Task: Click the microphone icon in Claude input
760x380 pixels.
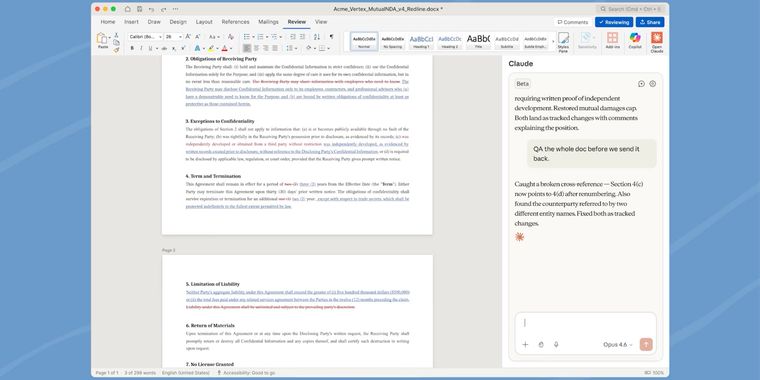Action: click(x=556, y=345)
